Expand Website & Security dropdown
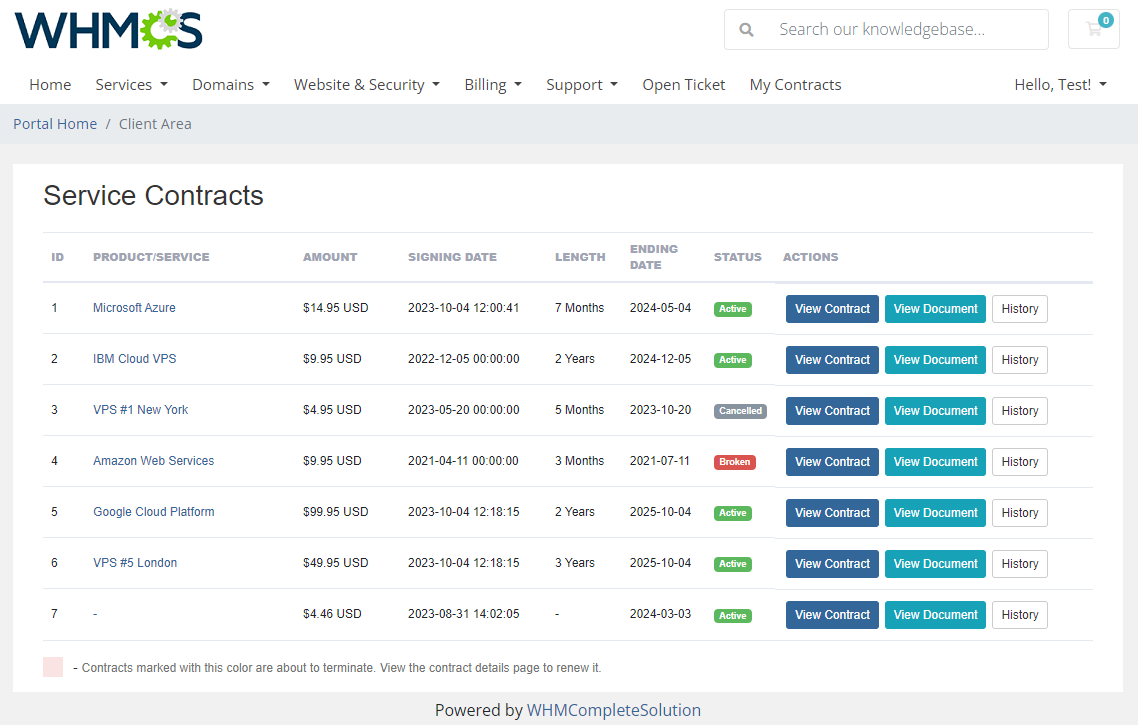This screenshot has height=725, width=1138. [x=367, y=85]
